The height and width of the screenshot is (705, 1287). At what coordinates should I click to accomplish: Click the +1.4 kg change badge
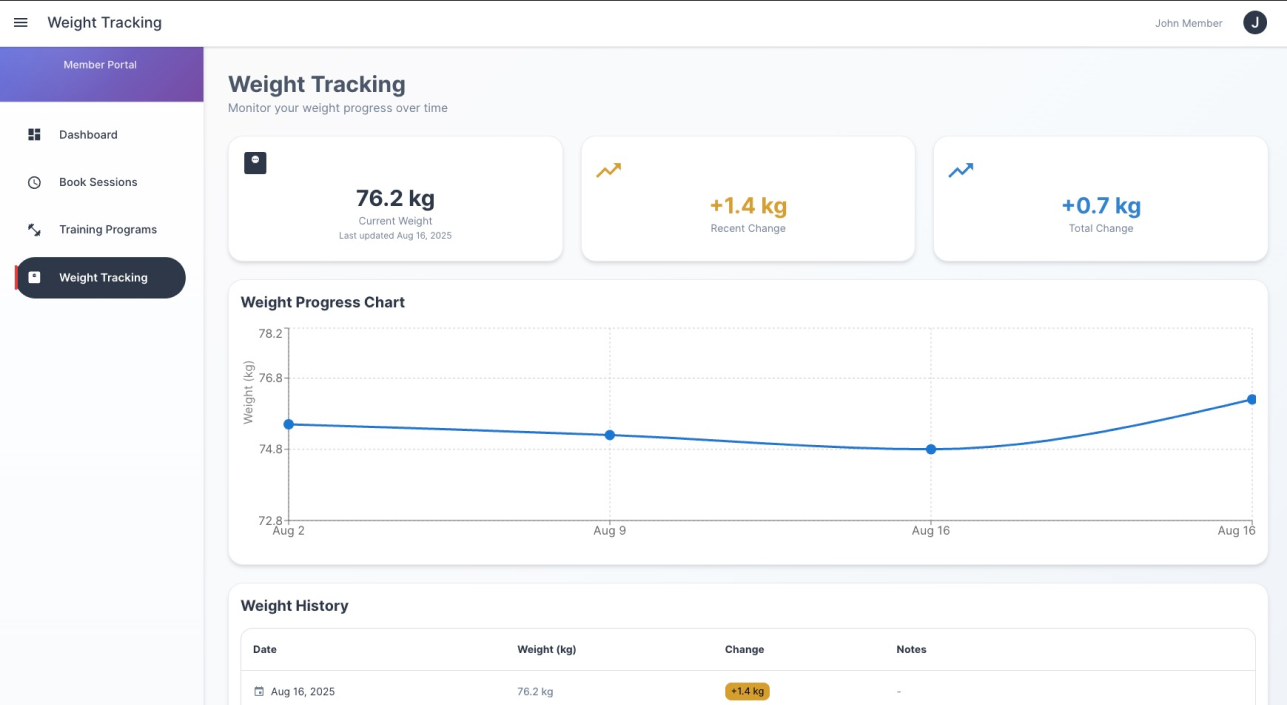[x=747, y=691]
